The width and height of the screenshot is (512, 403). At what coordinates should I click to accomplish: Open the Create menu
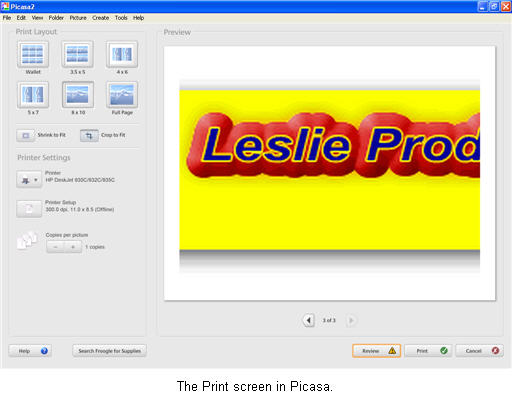coord(101,18)
